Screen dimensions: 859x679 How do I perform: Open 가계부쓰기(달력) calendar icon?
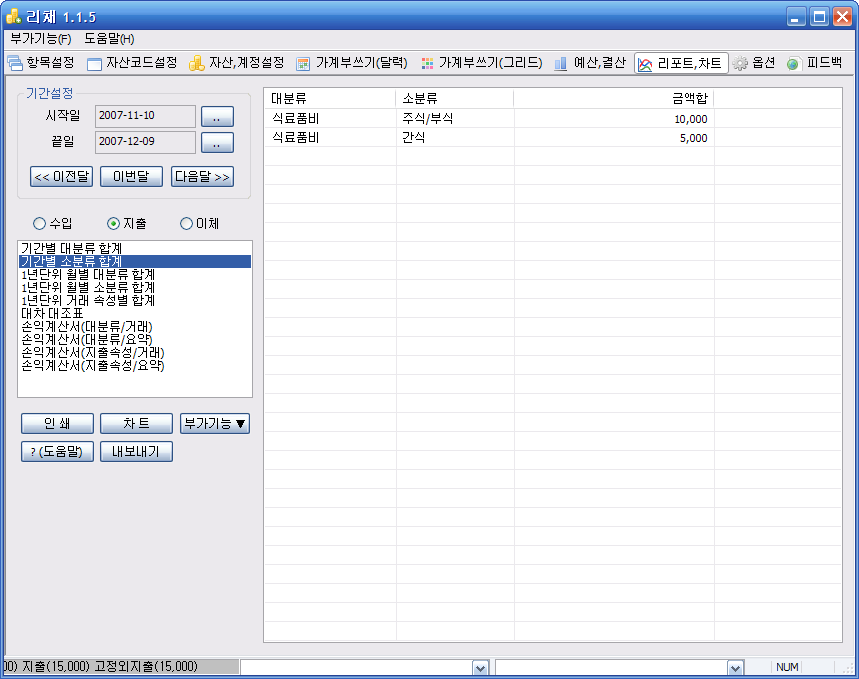(x=303, y=63)
